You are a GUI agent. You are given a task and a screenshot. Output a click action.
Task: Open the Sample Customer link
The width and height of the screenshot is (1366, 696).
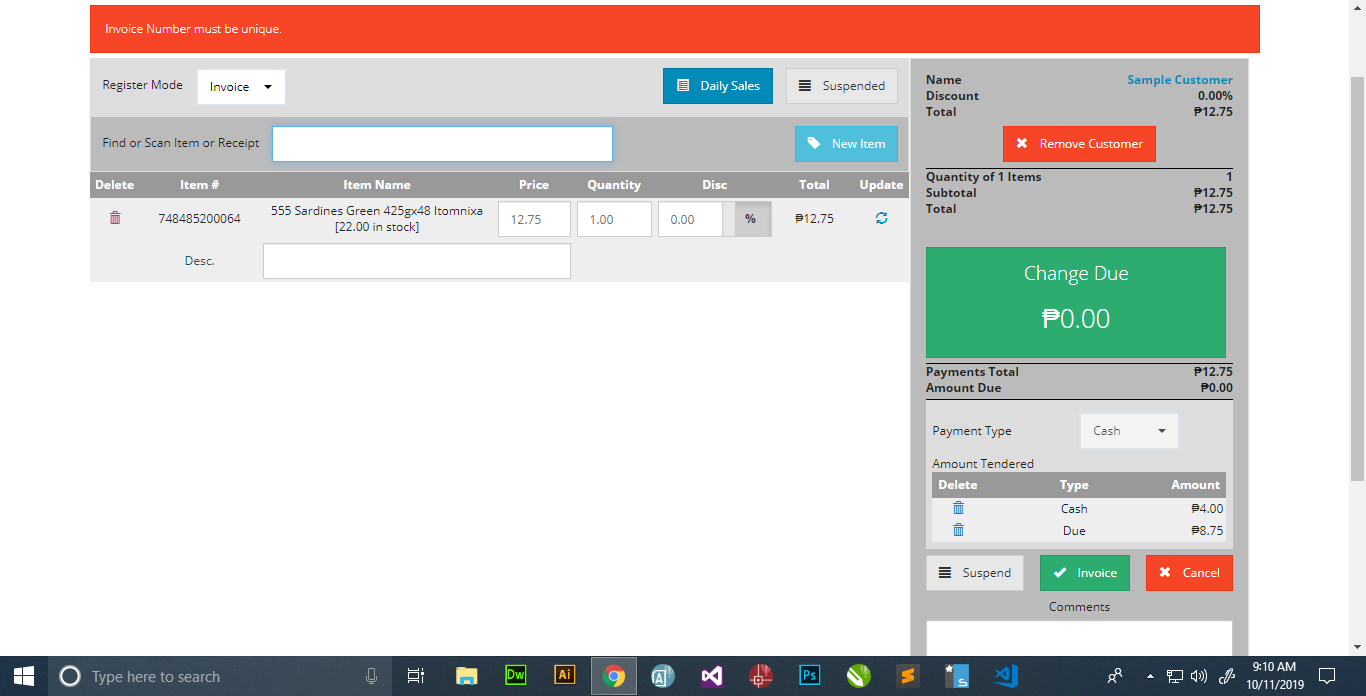1183,79
